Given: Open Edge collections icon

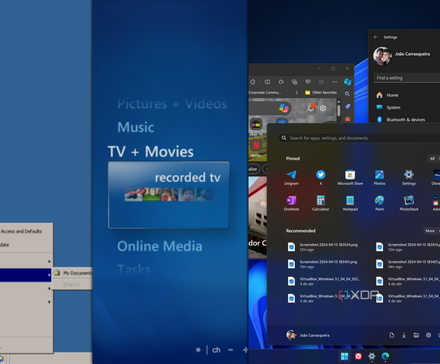Looking at the screenshot, I should (x=294, y=82).
